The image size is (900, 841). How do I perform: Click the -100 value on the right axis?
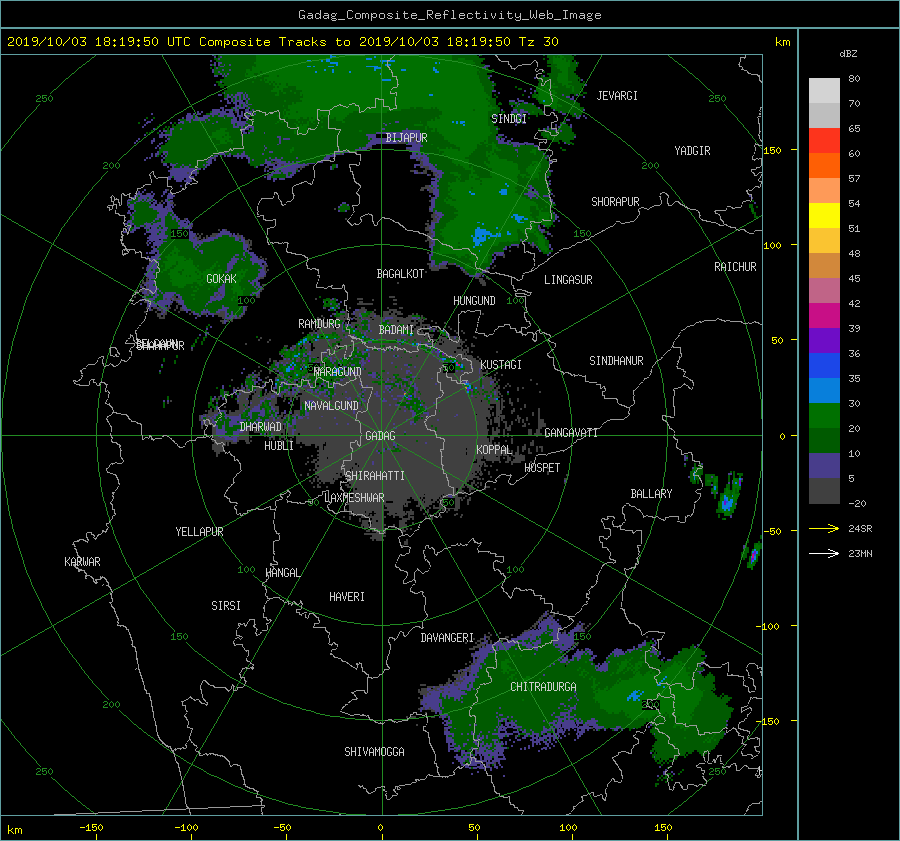pos(769,626)
